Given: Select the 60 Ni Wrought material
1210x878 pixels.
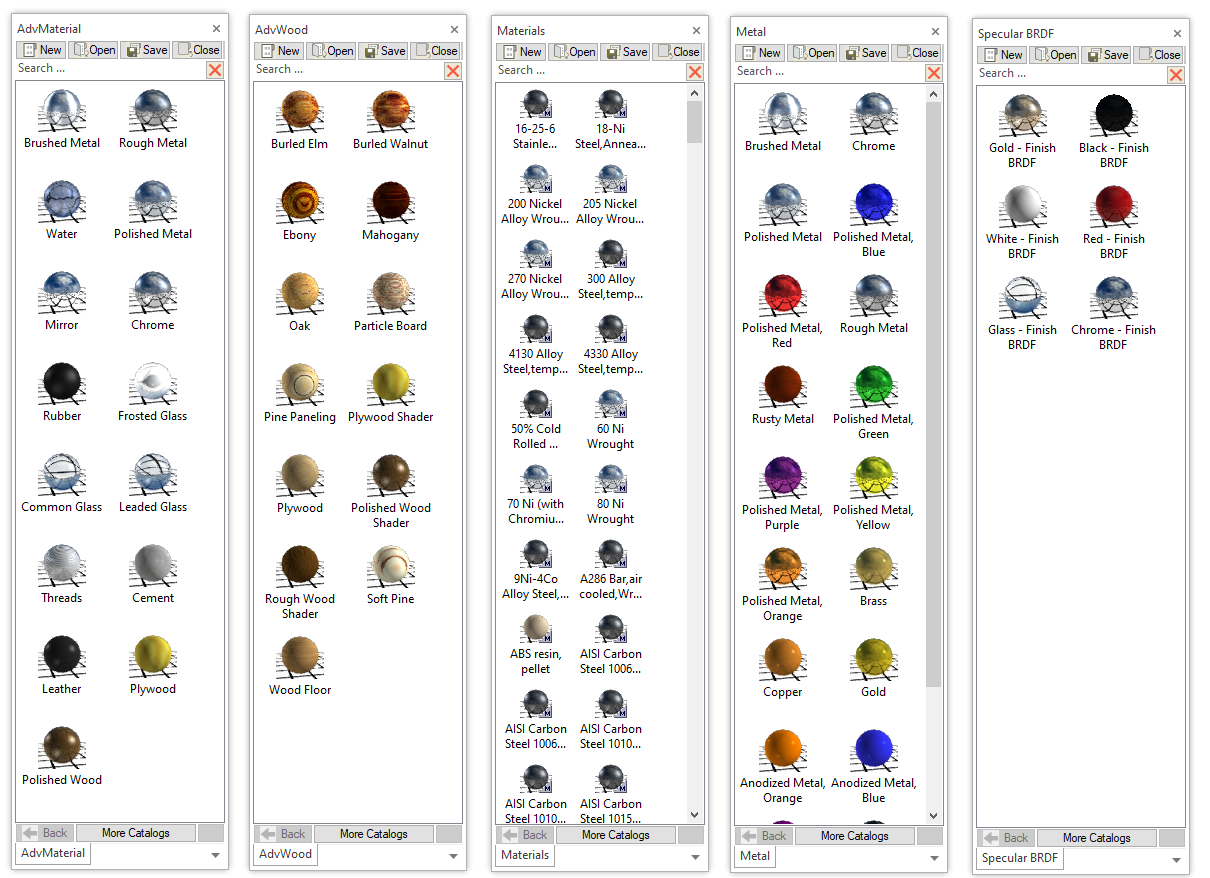Looking at the screenshot, I should tap(611, 419).
